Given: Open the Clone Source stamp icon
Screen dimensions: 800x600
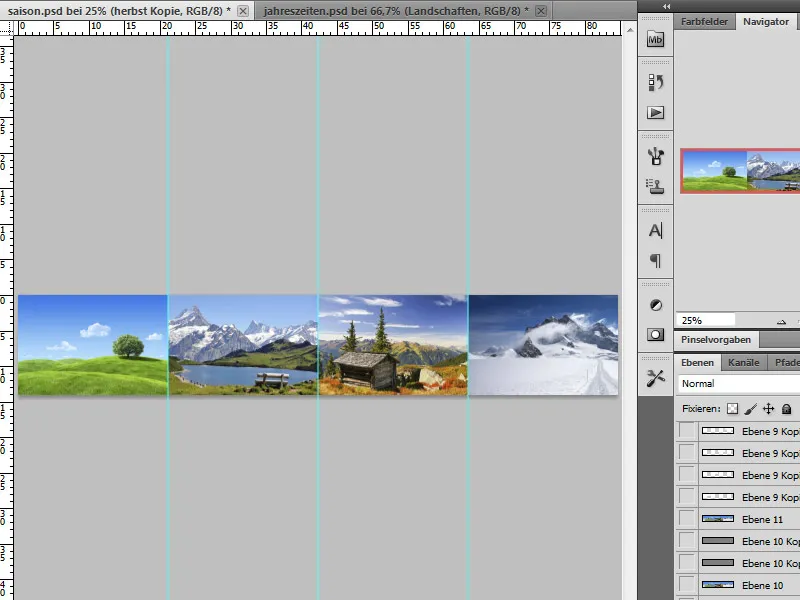Looking at the screenshot, I should (x=655, y=186).
